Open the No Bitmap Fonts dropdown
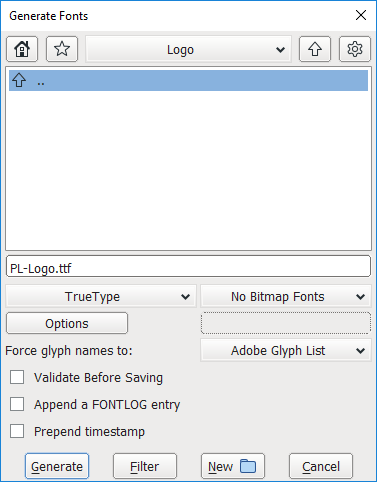Screen dimensions: 377x482 (x=286, y=296)
